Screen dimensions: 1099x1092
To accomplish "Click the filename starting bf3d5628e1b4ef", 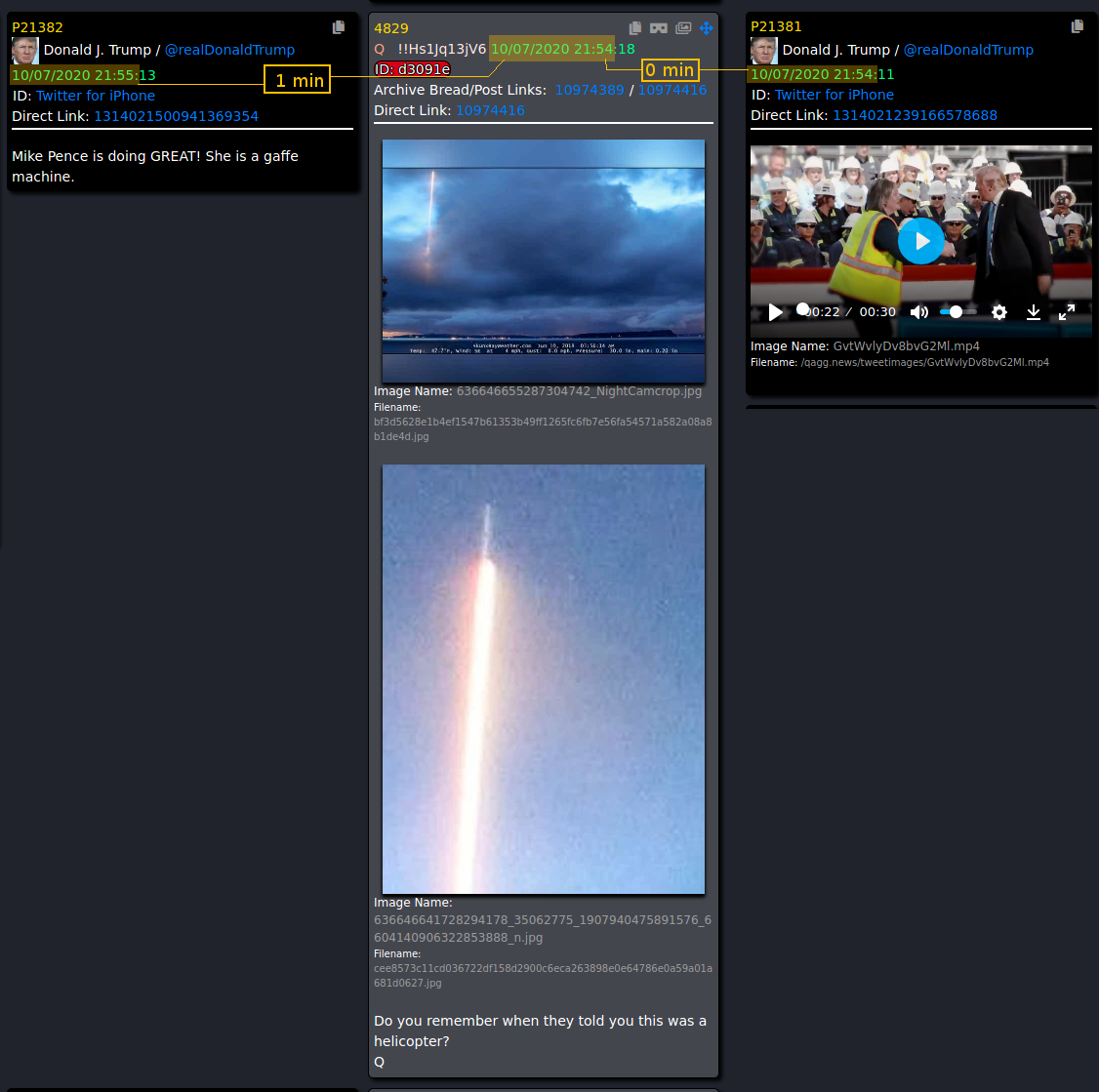I will pos(543,429).
